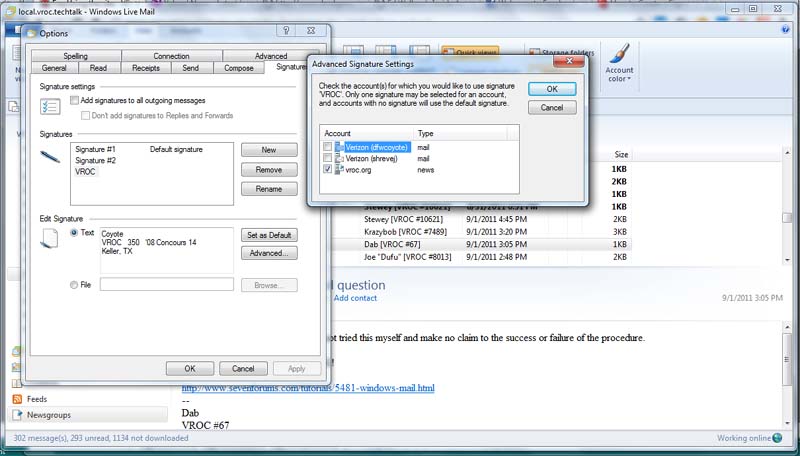Click the vroc.org news account icon
800x456 pixels.
click(339, 169)
